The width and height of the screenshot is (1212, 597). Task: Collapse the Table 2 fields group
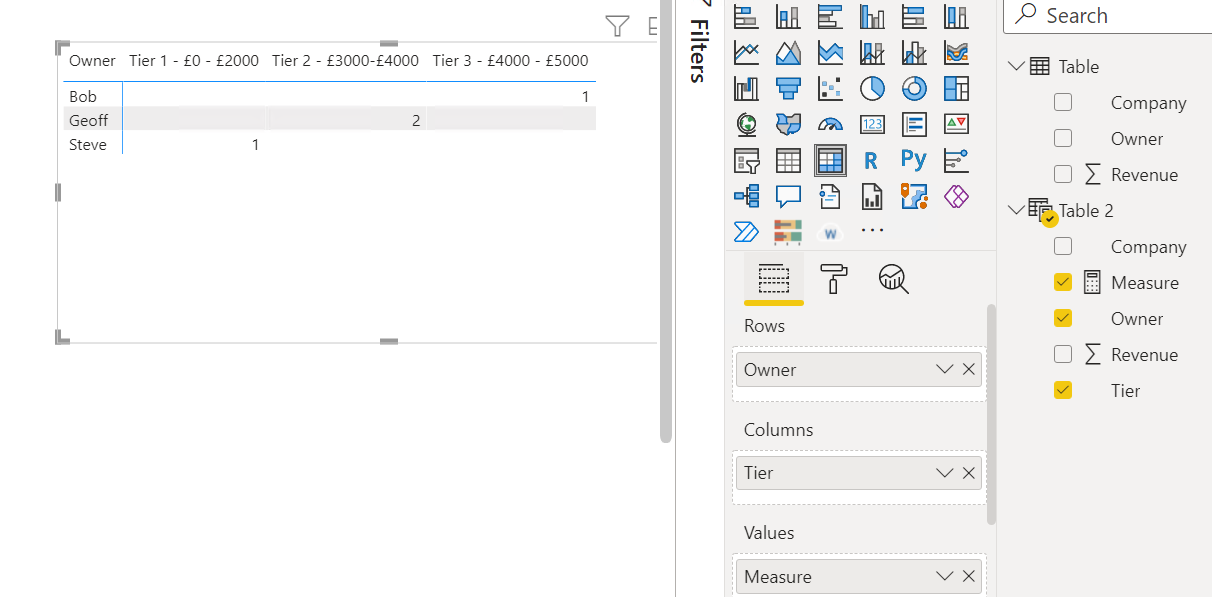point(1016,210)
